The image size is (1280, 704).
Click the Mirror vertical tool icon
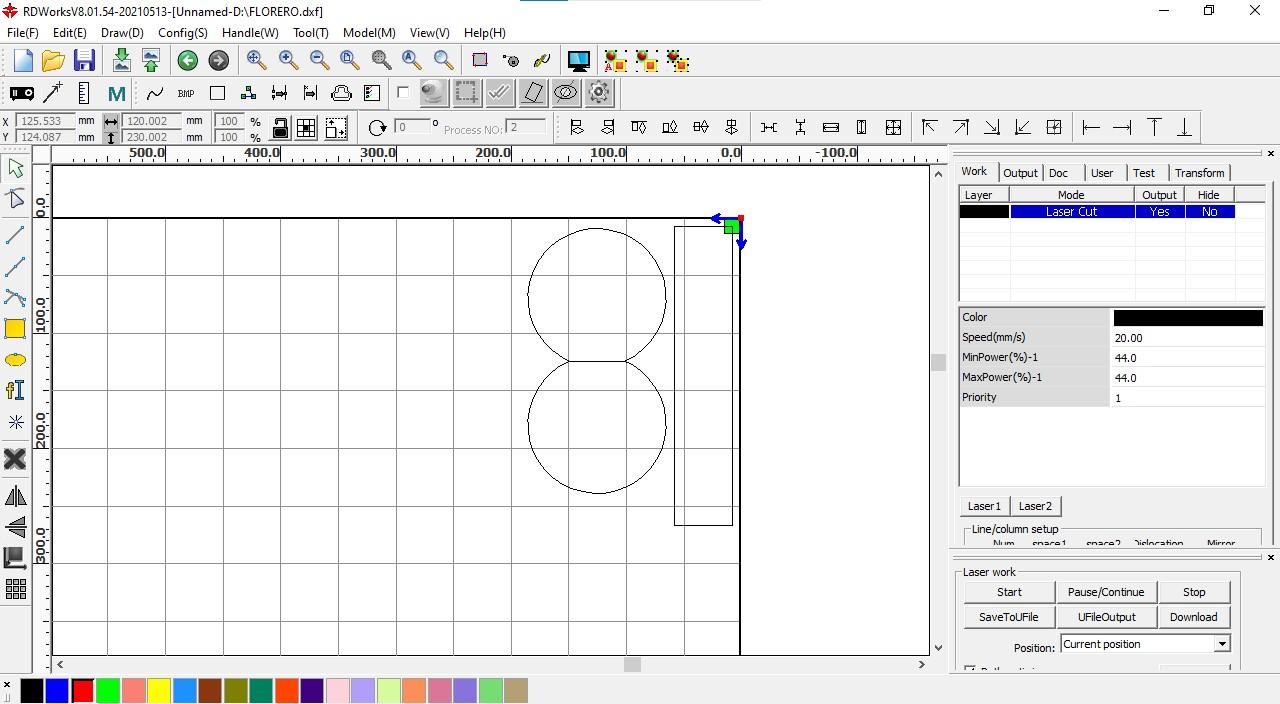15,527
